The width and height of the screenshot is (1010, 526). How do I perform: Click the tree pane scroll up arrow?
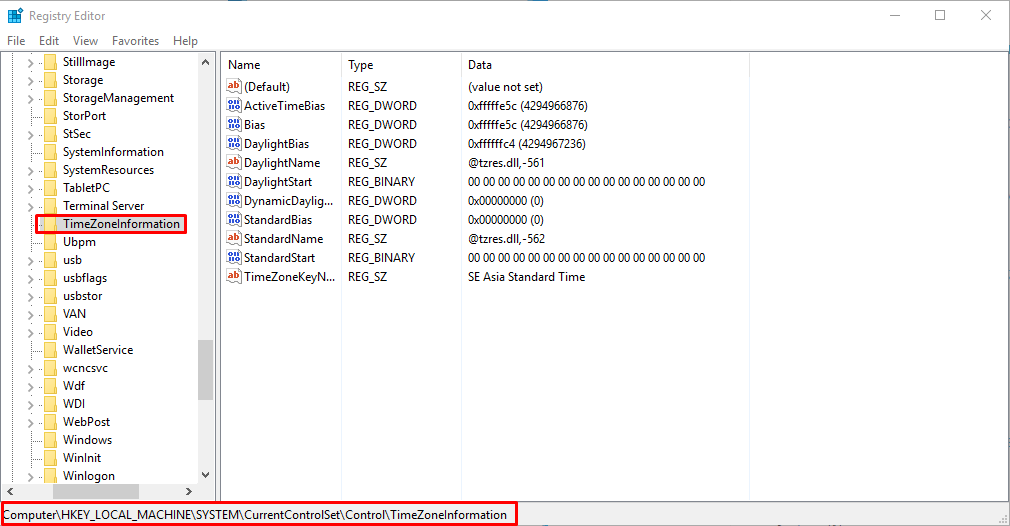(x=205, y=62)
